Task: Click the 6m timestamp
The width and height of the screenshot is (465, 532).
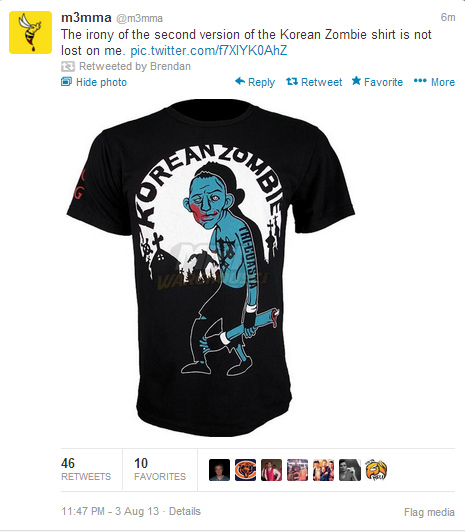Action: click(x=448, y=17)
